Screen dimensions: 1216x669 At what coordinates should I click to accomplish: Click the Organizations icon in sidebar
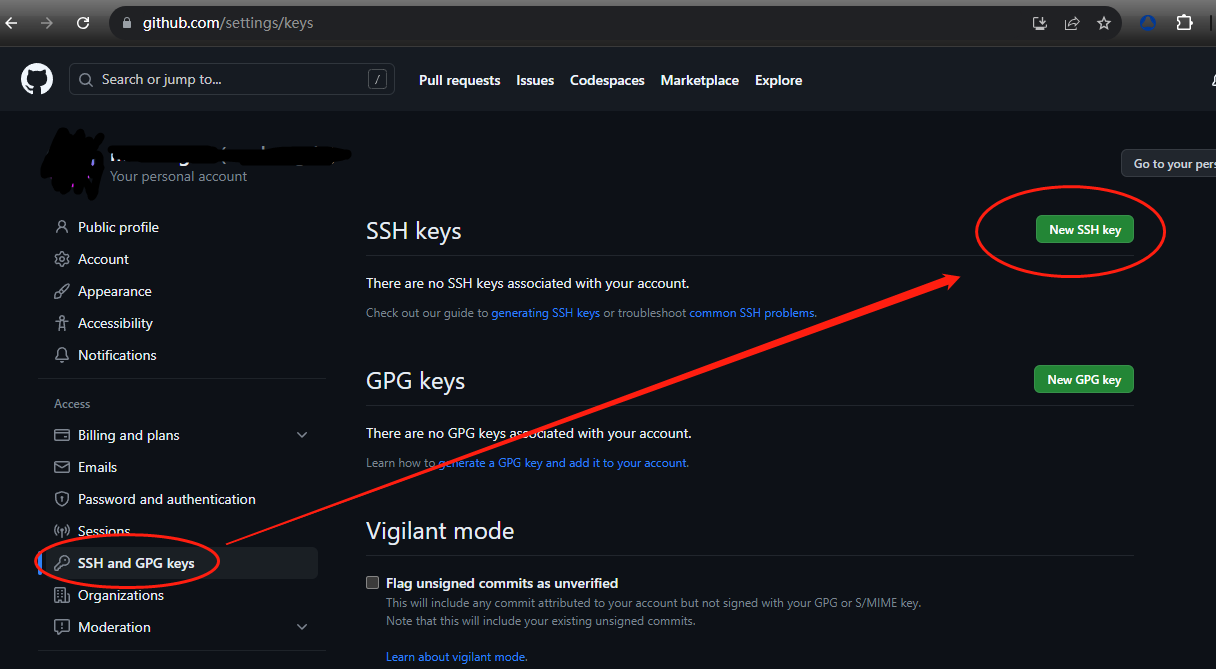(62, 595)
